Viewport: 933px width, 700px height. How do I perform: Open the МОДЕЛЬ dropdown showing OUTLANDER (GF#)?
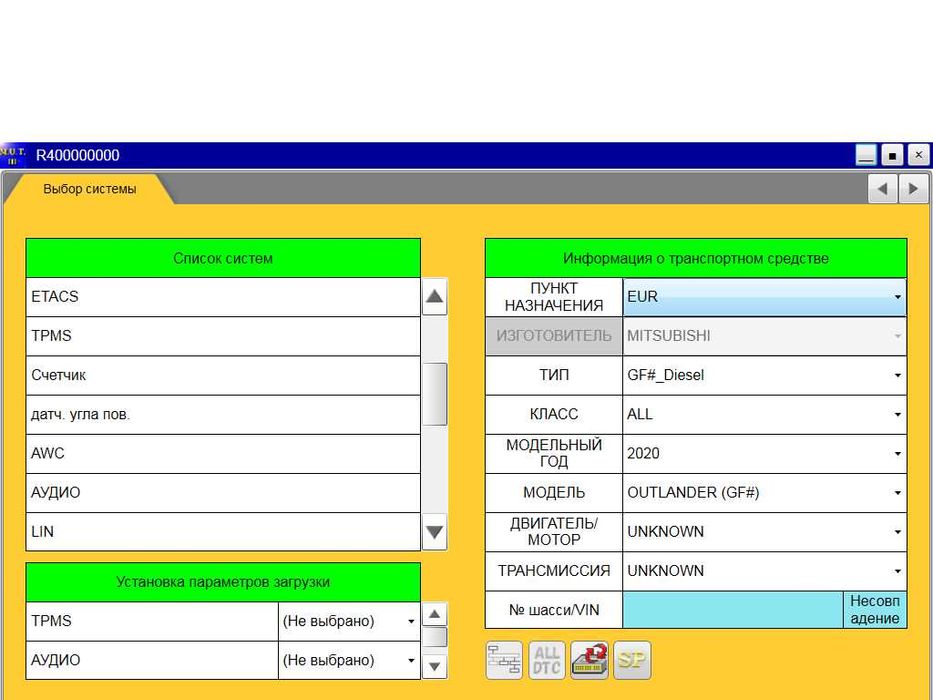point(764,493)
